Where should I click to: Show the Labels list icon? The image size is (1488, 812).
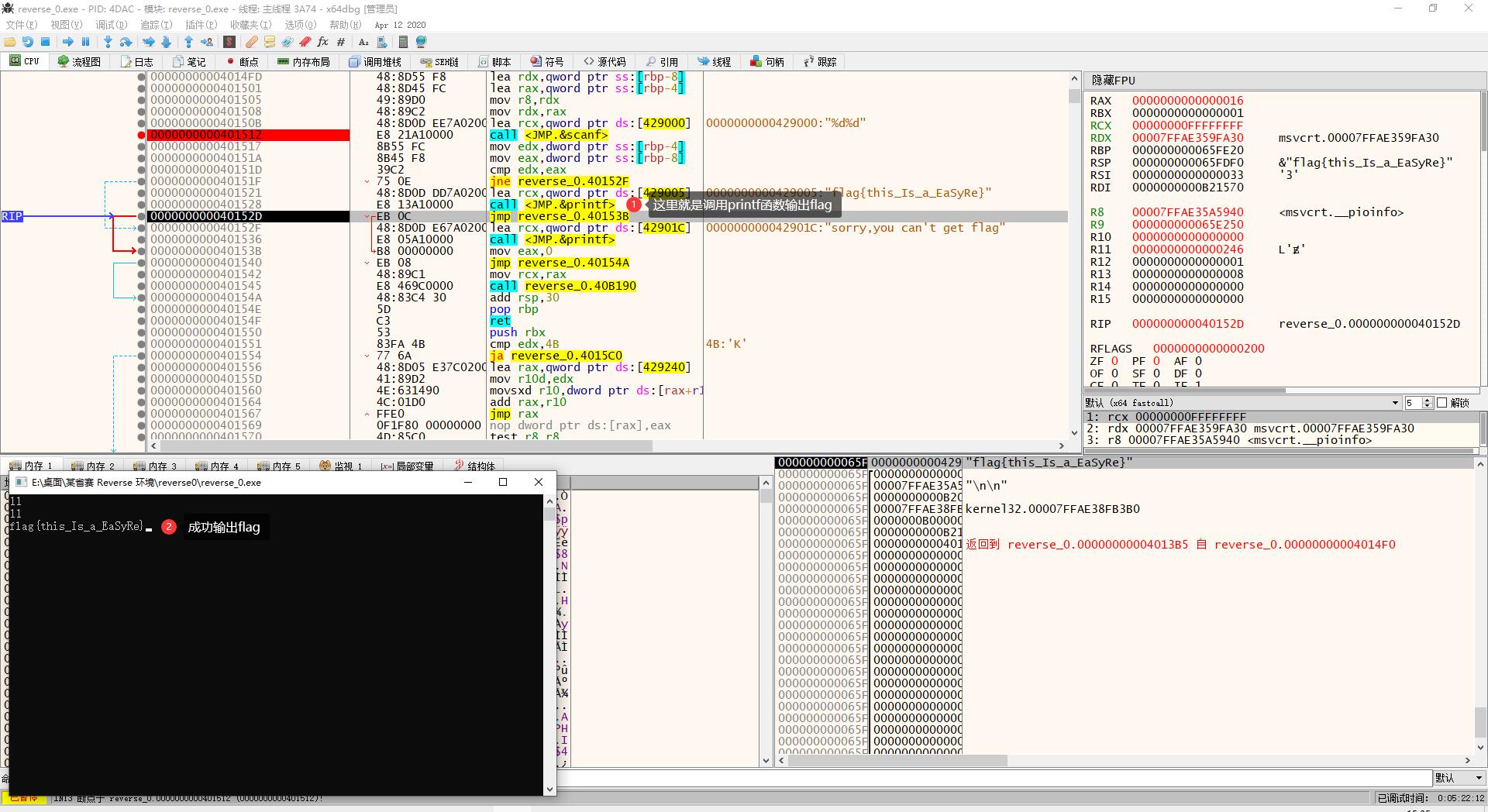[x=288, y=42]
